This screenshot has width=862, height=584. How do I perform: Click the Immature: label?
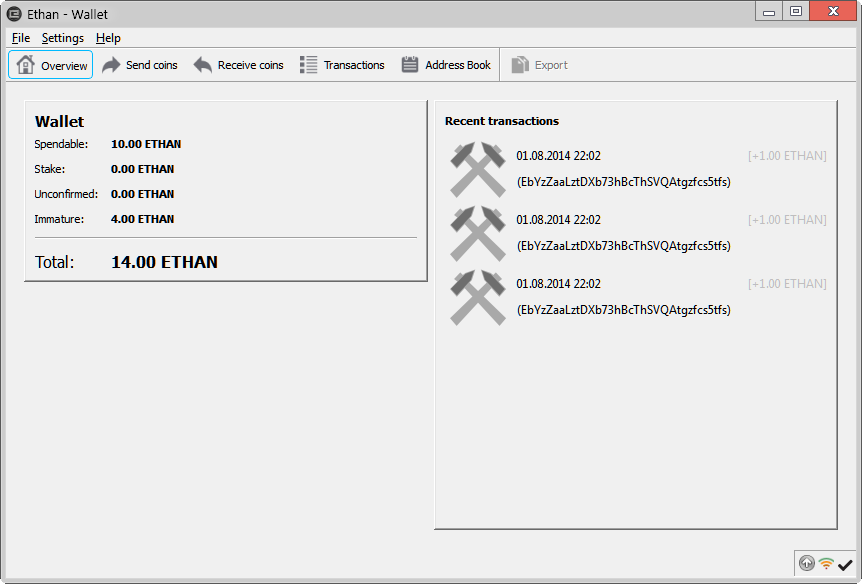(59, 219)
